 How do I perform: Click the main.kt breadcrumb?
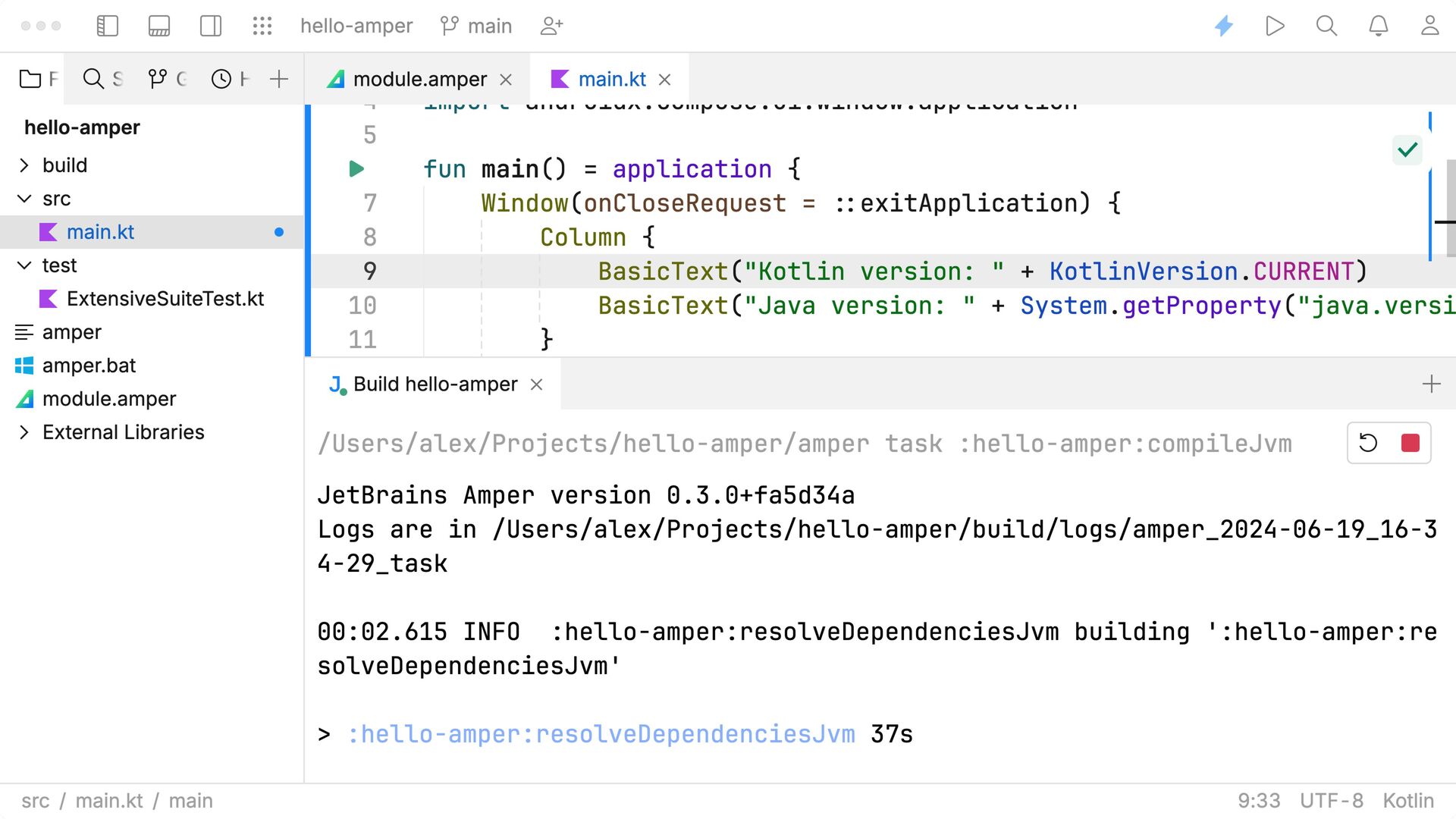(x=109, y=801)
